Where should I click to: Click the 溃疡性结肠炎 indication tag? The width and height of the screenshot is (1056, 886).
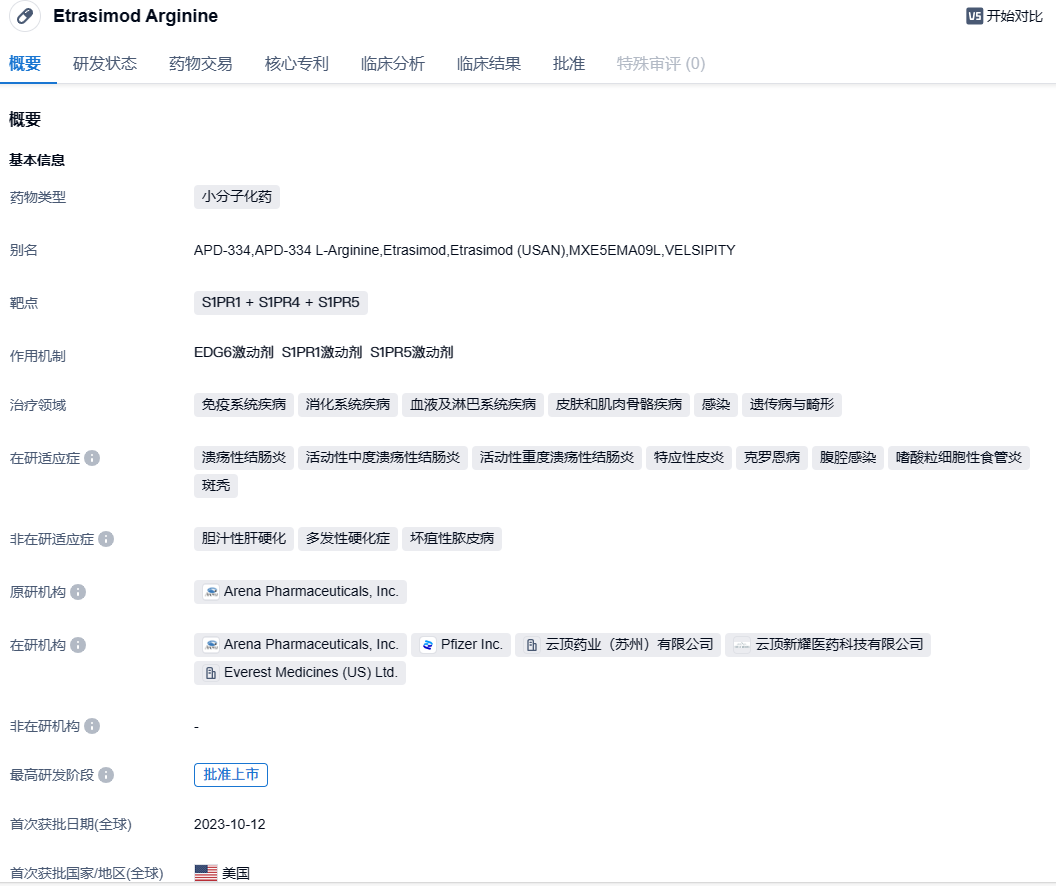click(x=244, y=458)
